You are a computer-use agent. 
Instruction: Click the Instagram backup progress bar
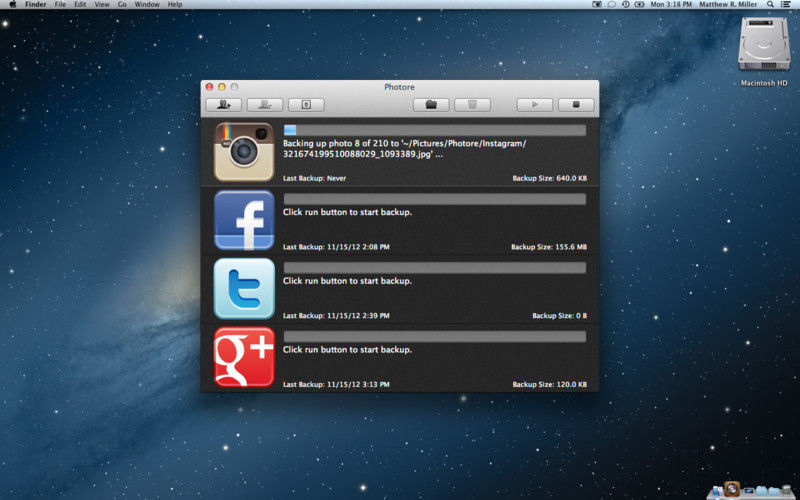(x=434, y=130)
